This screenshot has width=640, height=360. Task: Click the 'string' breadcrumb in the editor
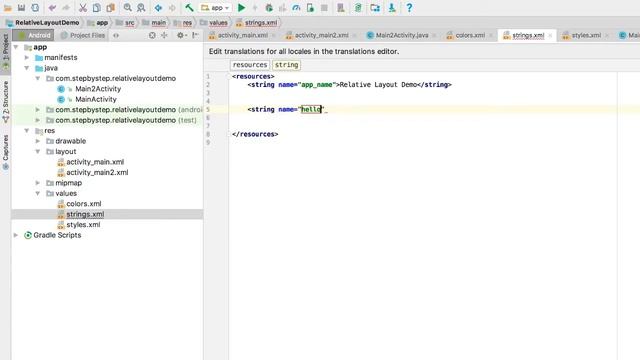click(287, 65)
